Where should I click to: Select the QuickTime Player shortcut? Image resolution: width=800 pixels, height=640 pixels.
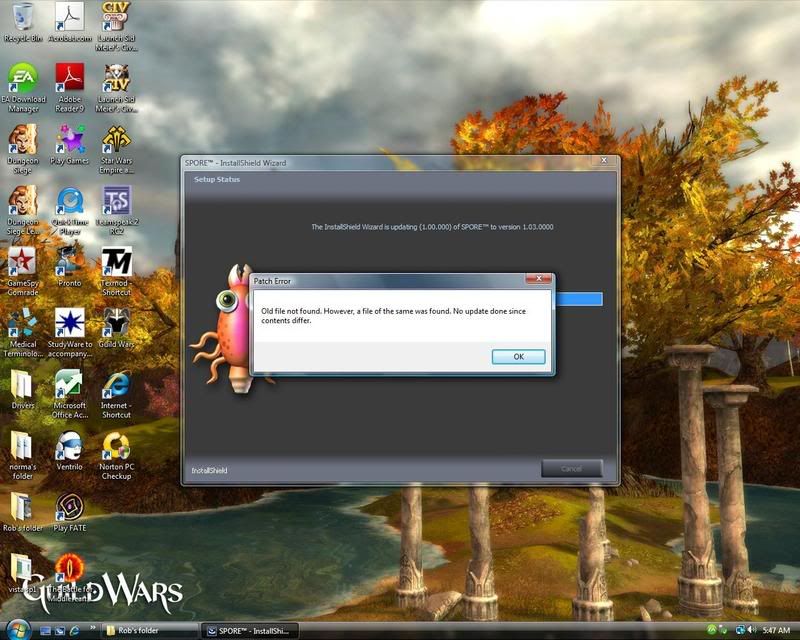pyautogui.click(x=70, y=210)
